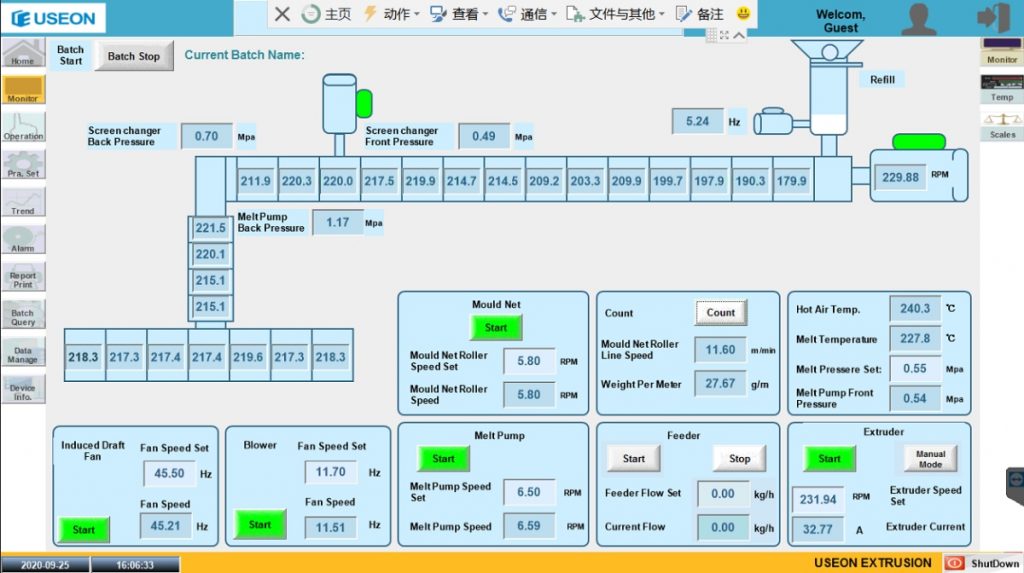The image size is (1024, 573).
Task: Click the Melt Pump Speed Set field
Action: click(529, 493)
